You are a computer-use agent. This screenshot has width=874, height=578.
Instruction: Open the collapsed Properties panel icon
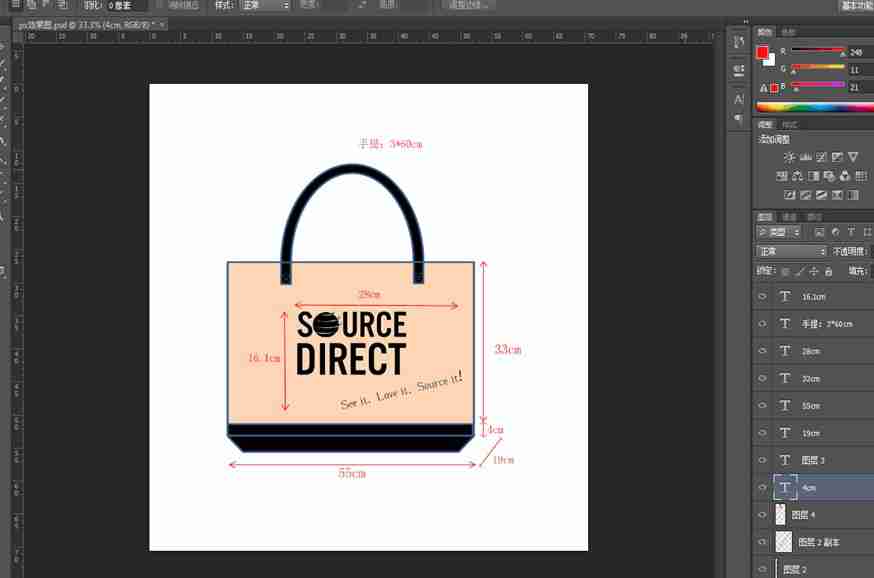(739, 70)
